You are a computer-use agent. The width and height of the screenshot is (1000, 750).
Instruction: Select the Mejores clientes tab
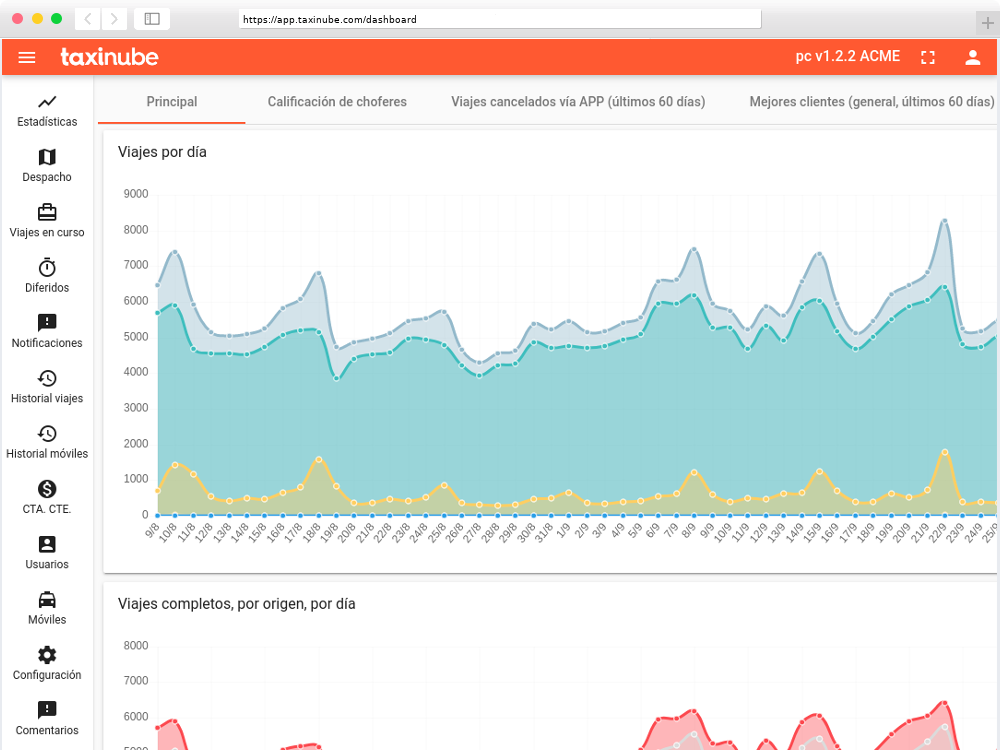[x=871, y=102]
